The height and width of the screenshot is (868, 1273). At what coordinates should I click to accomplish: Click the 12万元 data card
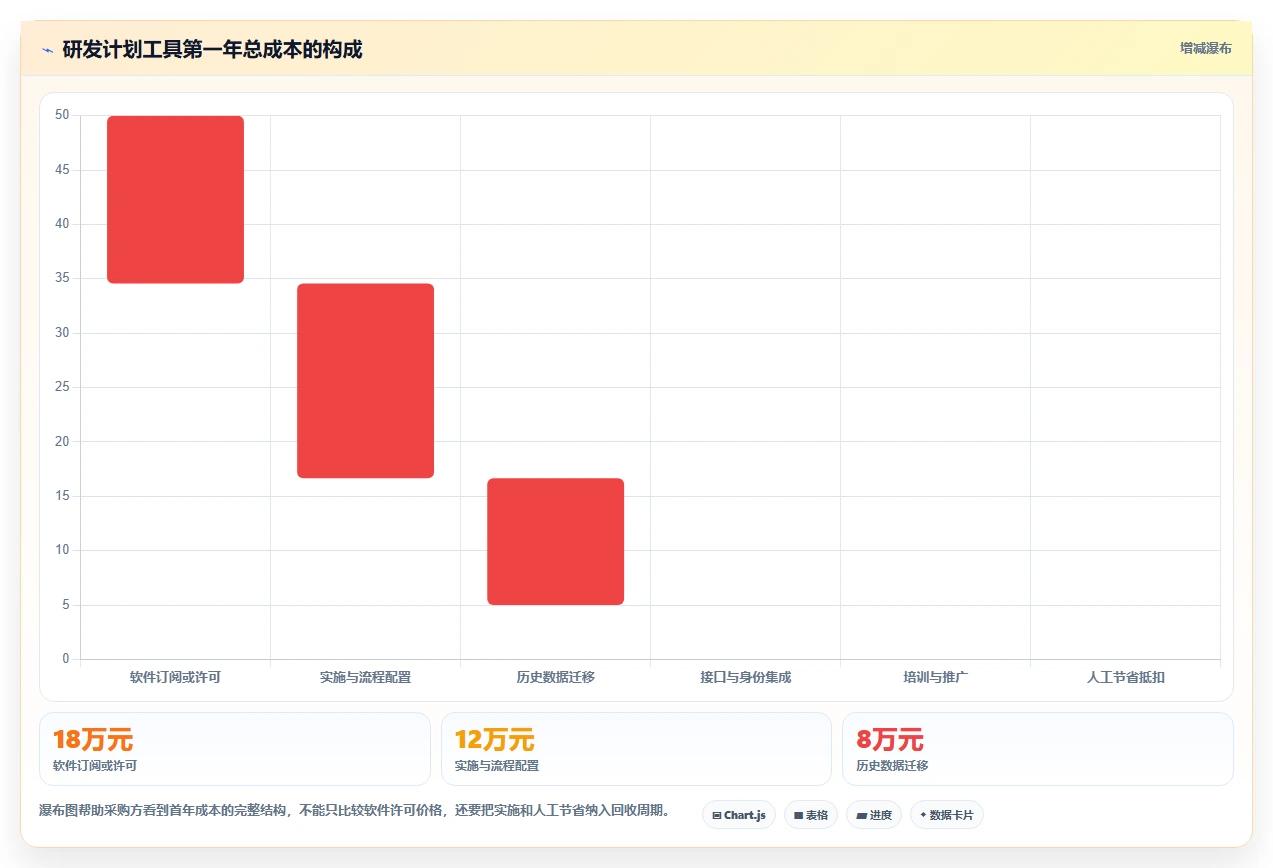click(x=636, y=749)
